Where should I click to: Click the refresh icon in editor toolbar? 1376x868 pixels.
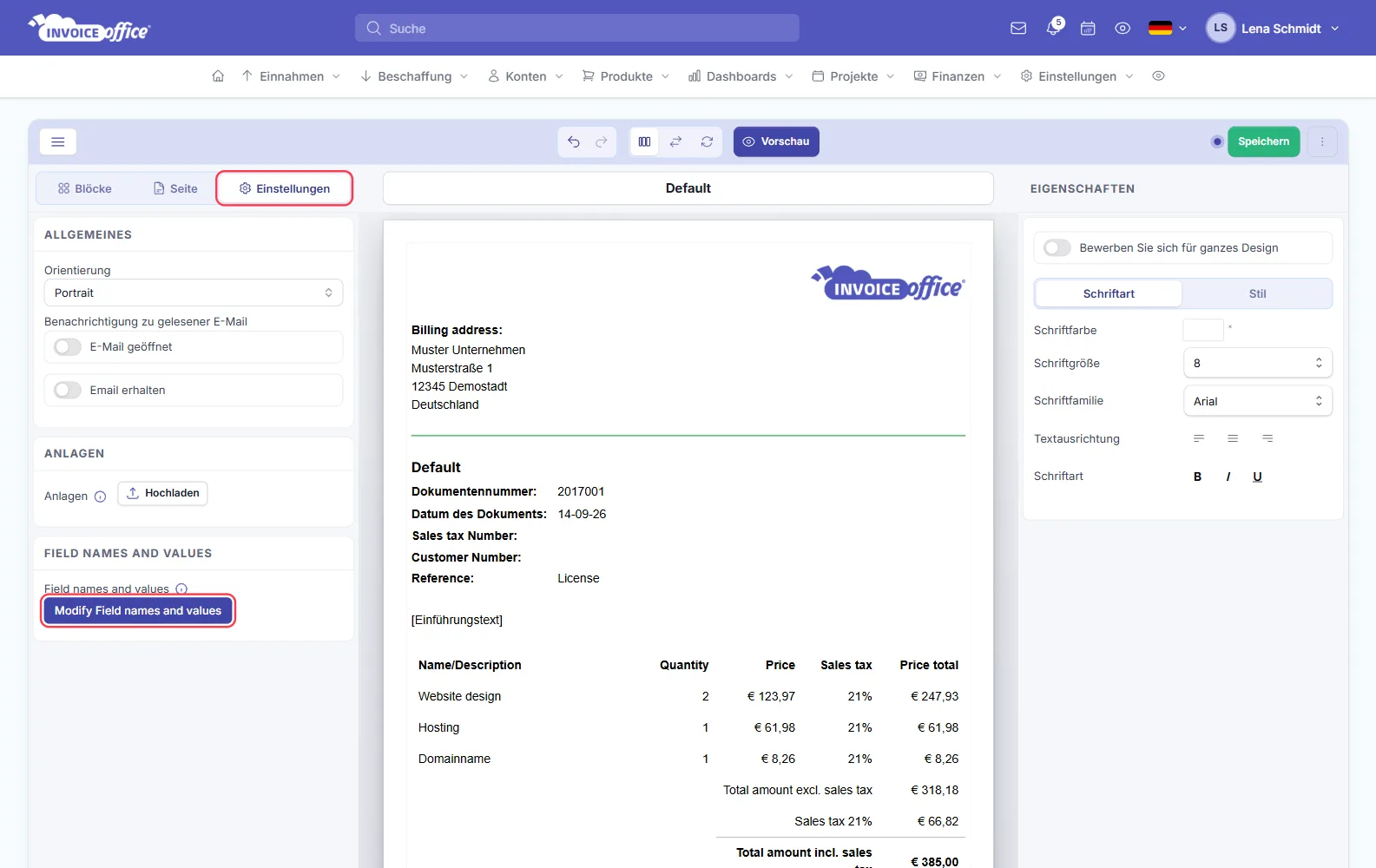(x=708, y=141)
